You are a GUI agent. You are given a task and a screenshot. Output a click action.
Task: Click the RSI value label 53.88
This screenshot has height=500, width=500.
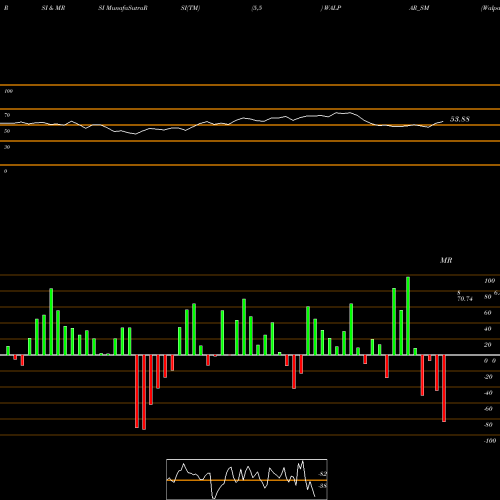[460, 119]
